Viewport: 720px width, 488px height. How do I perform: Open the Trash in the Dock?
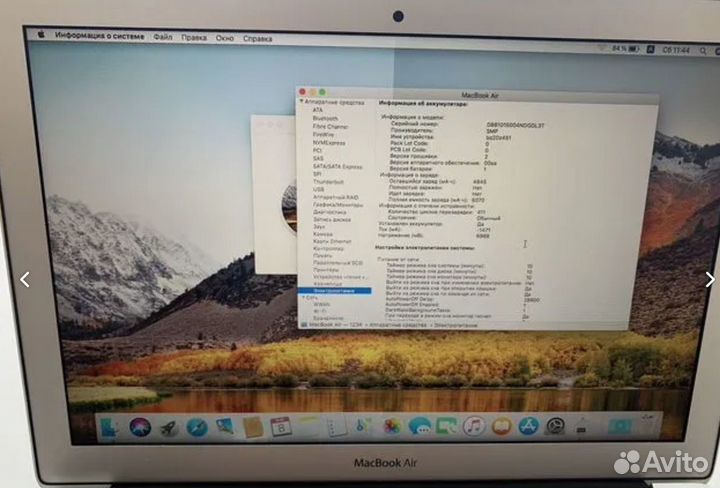click(x=647, y=425)
